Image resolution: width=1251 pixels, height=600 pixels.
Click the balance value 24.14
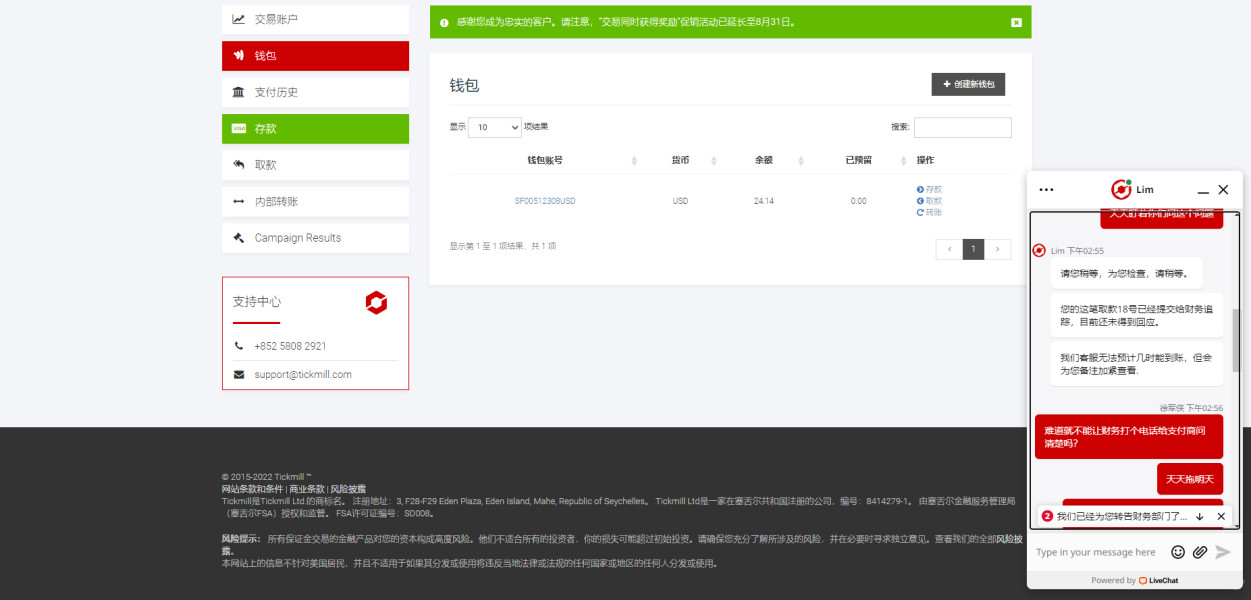click(764, 201)
